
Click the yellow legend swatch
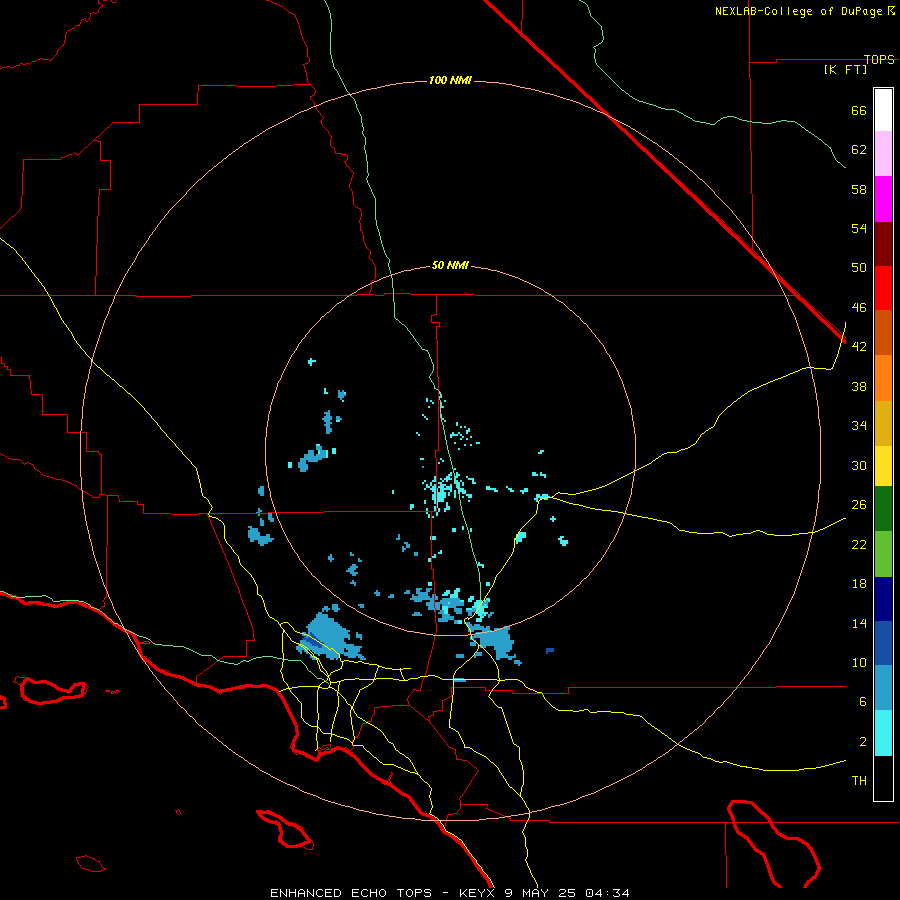click(x=883, y=466)
